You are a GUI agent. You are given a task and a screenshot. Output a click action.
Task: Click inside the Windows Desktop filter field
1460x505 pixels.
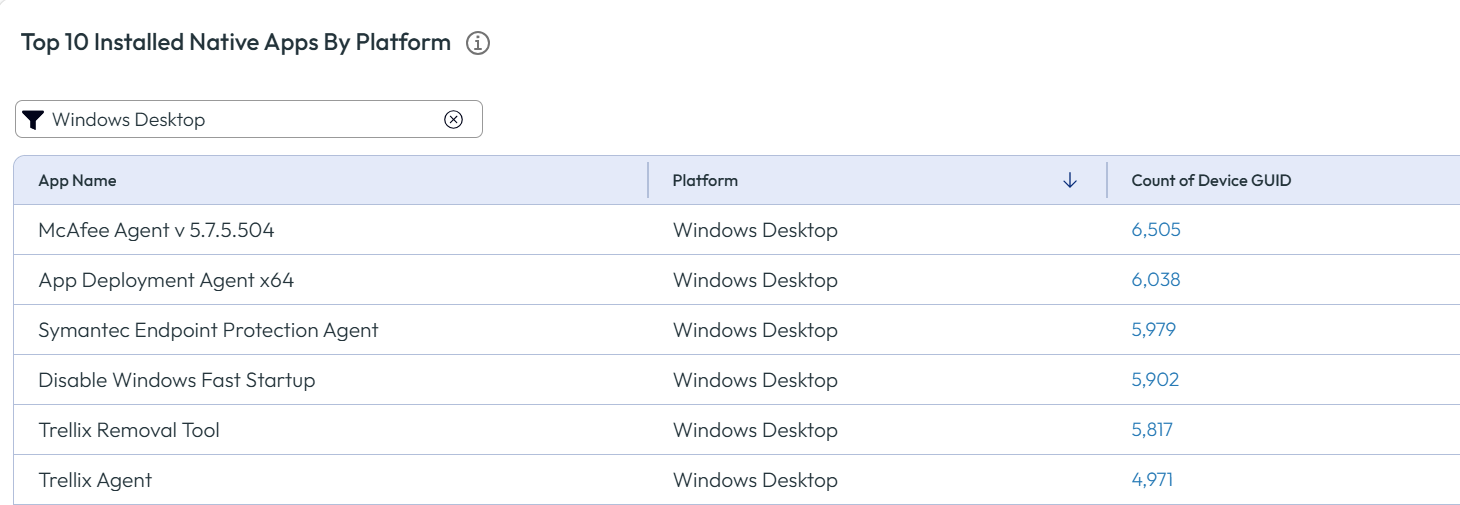point(240,120)
